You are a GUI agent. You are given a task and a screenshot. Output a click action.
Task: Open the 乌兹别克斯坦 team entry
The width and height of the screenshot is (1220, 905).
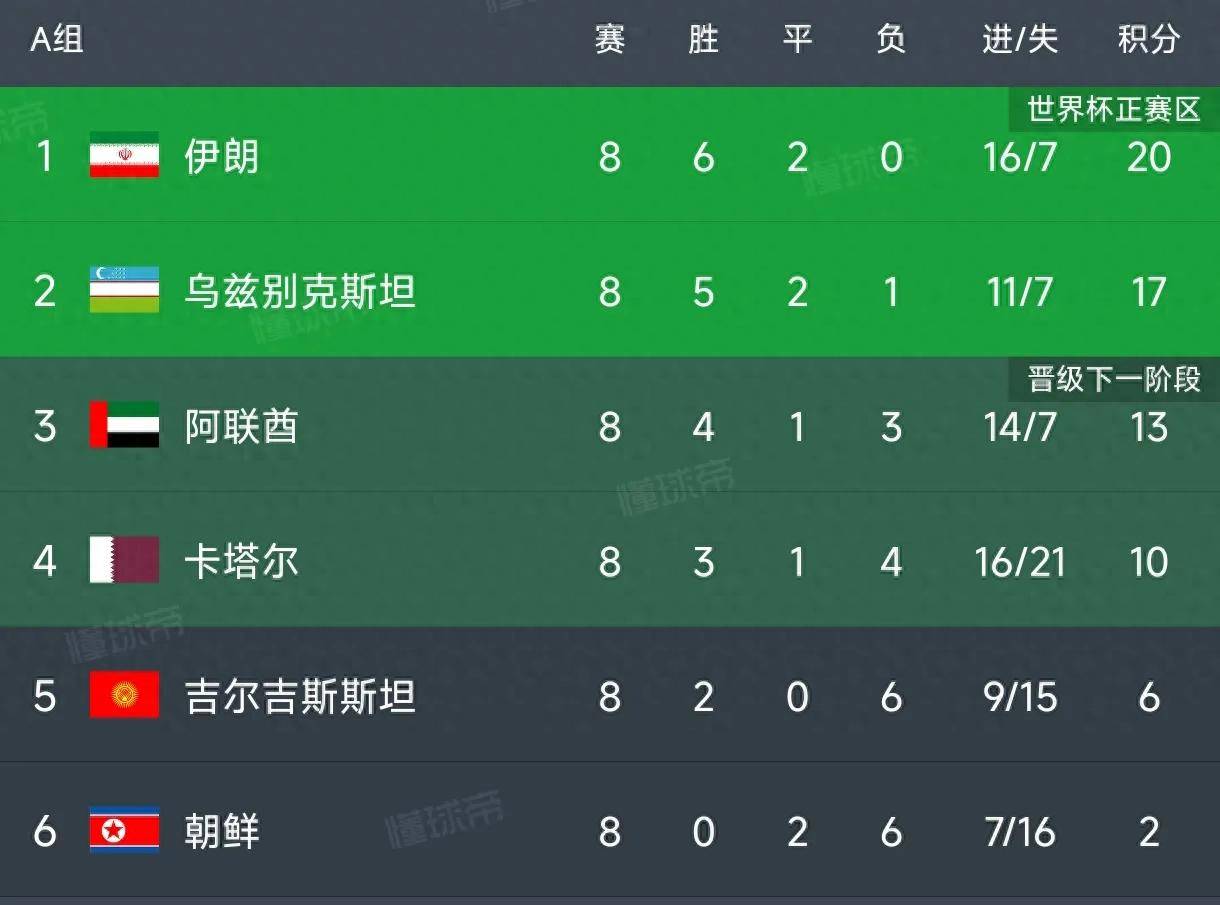[x=300, y=292]
